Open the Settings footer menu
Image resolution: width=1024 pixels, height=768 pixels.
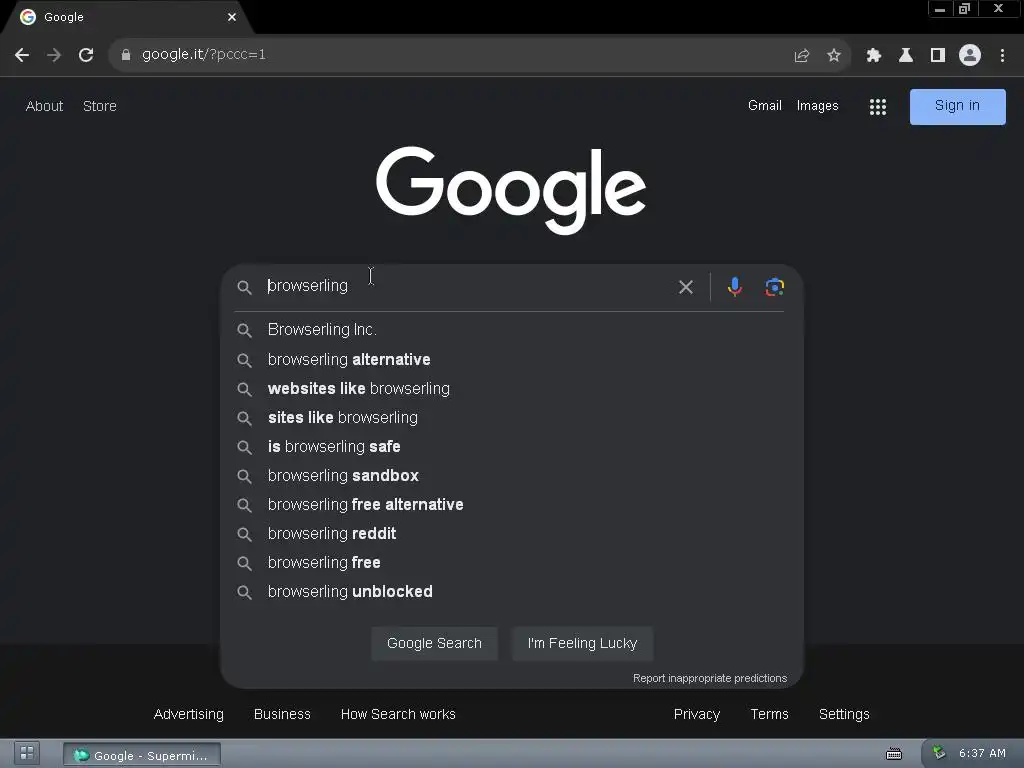(x=844, y=714)
